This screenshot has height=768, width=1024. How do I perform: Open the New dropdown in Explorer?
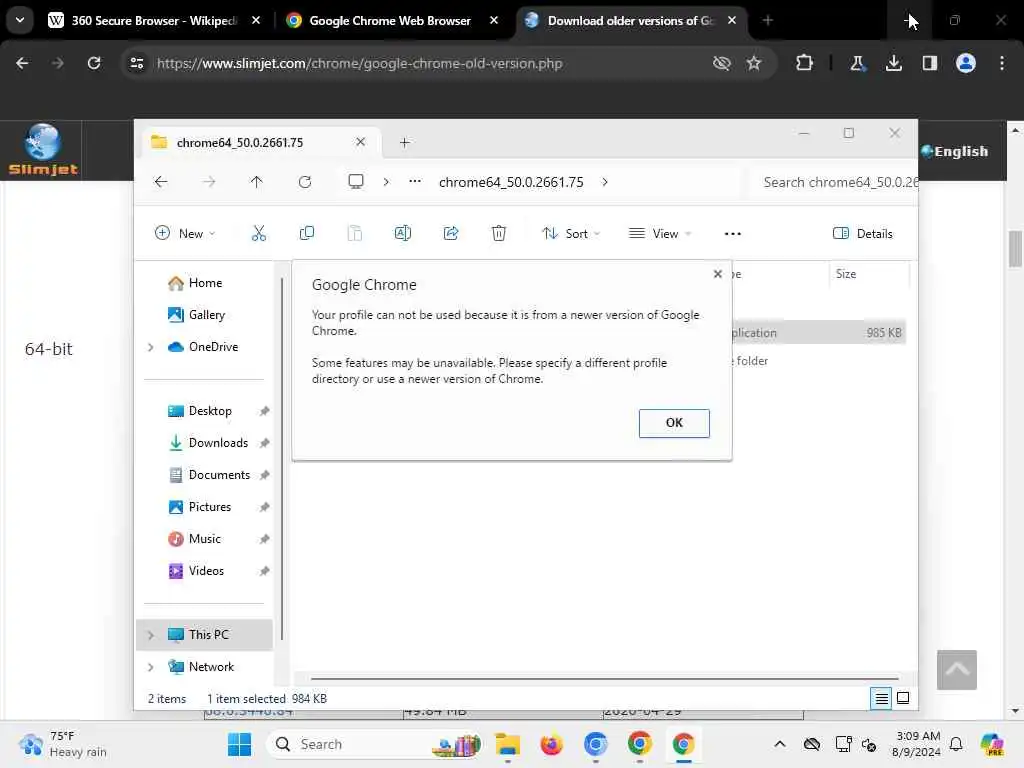tap(185, 233)
